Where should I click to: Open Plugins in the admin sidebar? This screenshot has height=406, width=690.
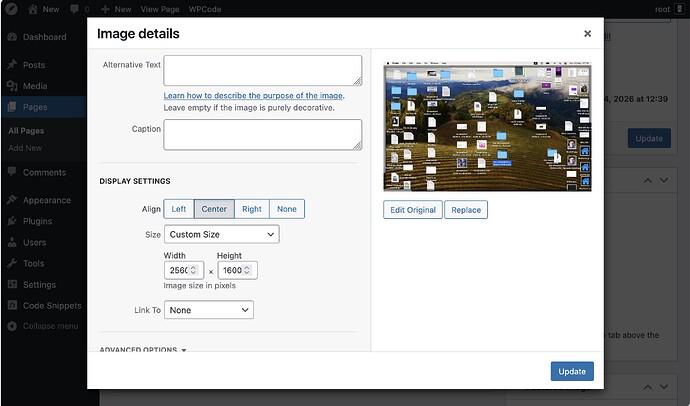point(37,221)
